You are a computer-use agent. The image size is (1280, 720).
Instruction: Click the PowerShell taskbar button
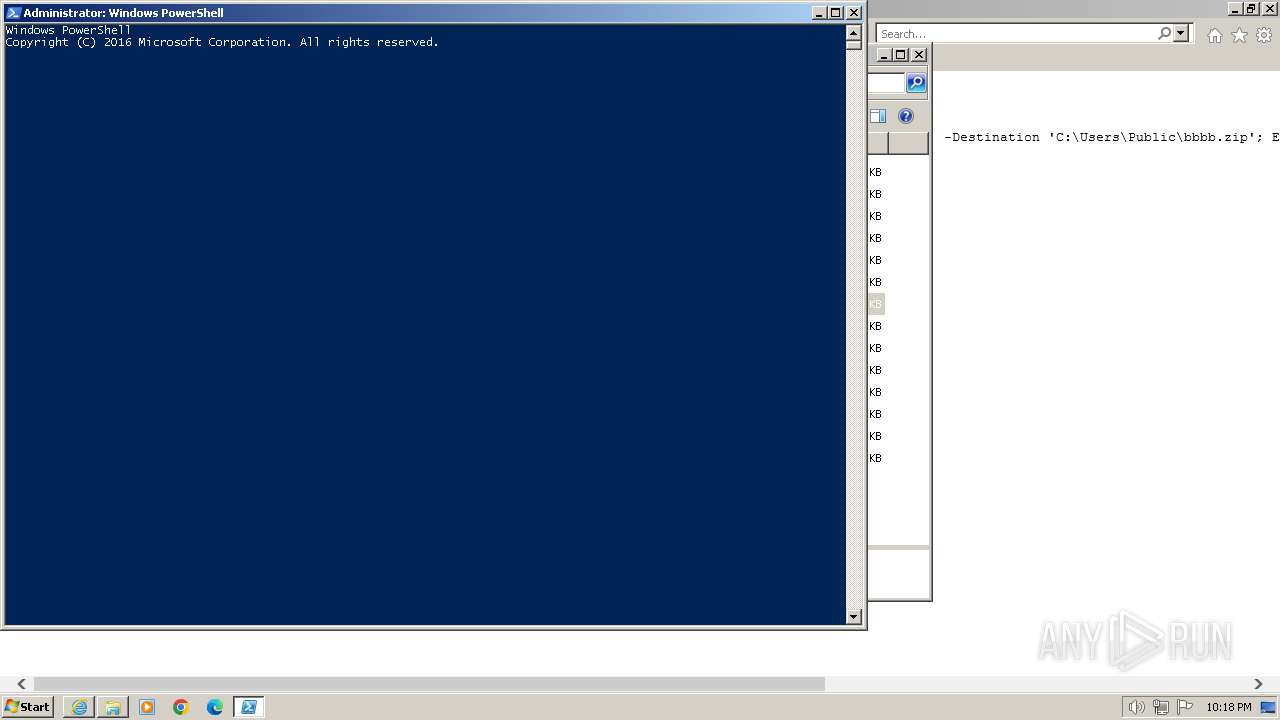click(x=249, y=707)
